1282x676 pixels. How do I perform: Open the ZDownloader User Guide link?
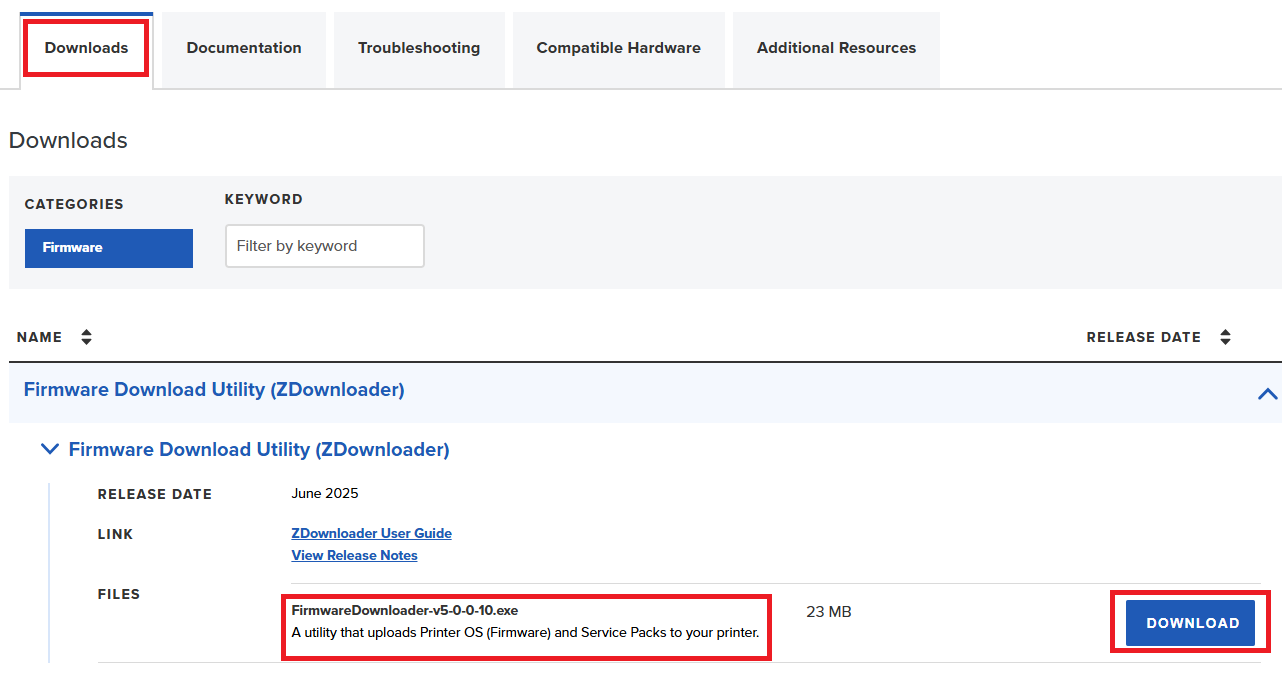coord(371,534)
